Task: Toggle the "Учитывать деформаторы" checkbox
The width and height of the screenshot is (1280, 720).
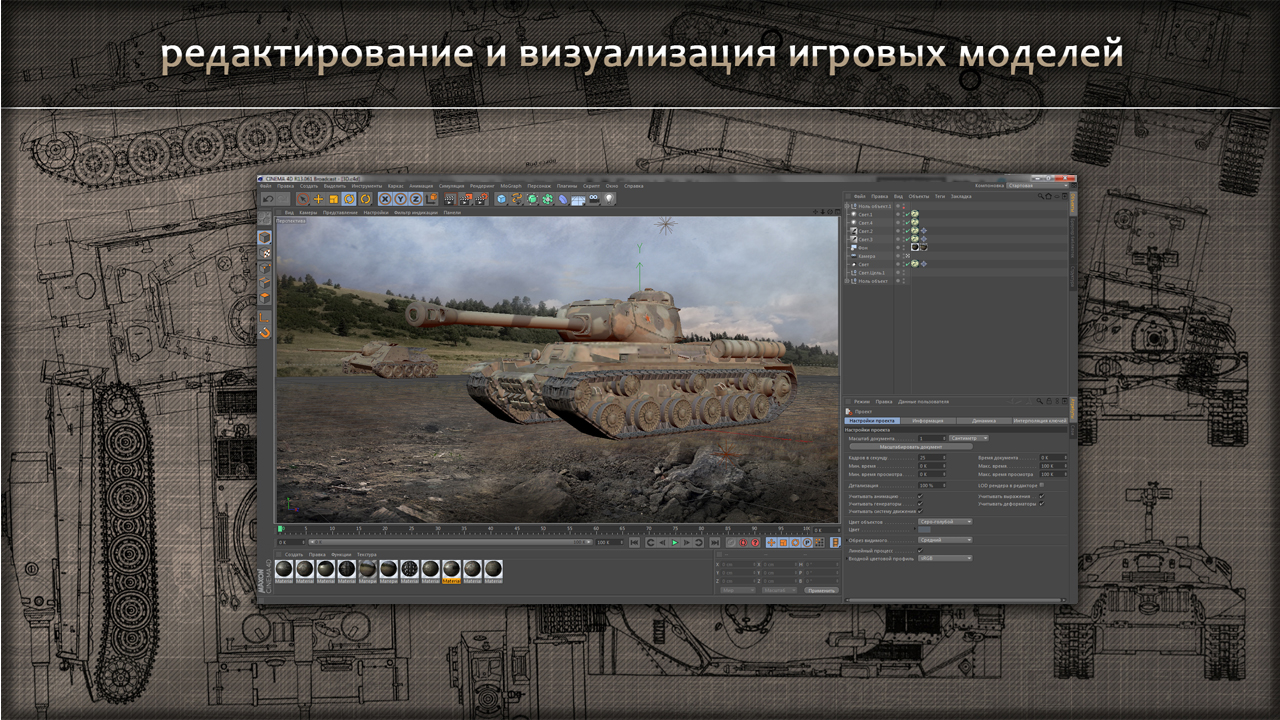Action: (x=1041, y=504)
